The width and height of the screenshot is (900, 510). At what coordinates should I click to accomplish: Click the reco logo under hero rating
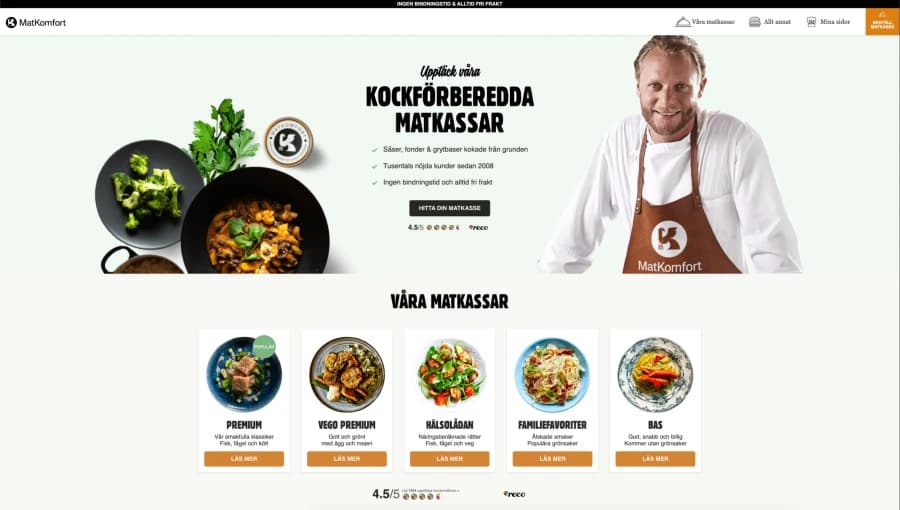coord(478,228)
